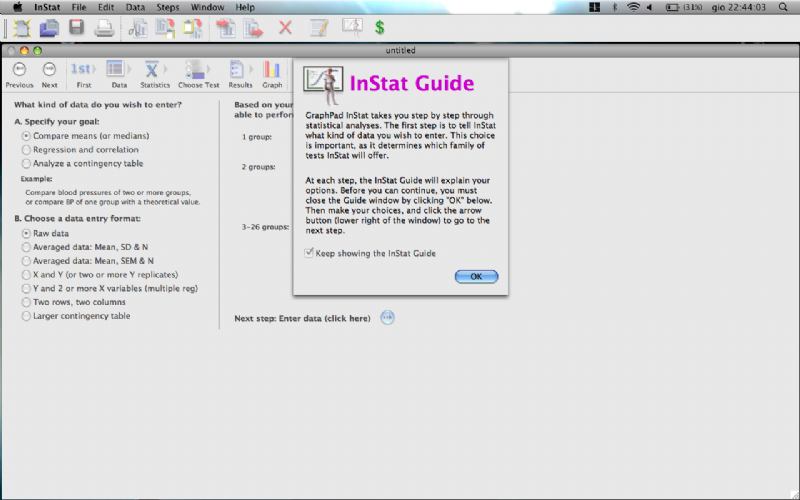Click the volume menu bar icon
This screenshot has height=500, width=800.
tap(649, 7)
